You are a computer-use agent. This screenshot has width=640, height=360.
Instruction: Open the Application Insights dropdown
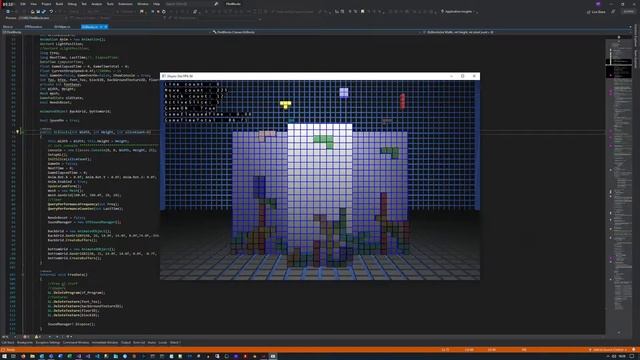click(459, 11)
